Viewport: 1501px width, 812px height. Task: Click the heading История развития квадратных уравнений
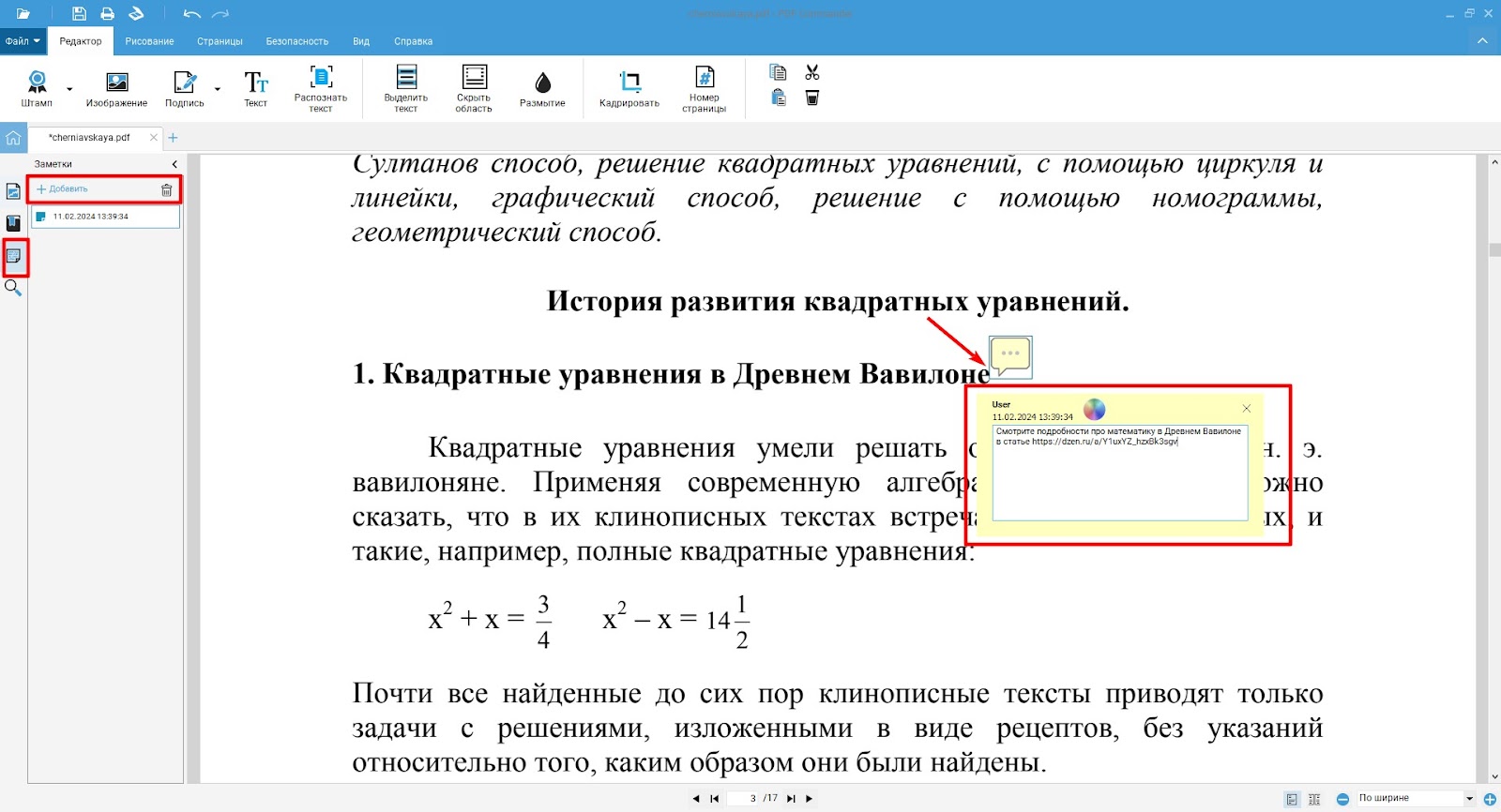[x=838, y=302]
